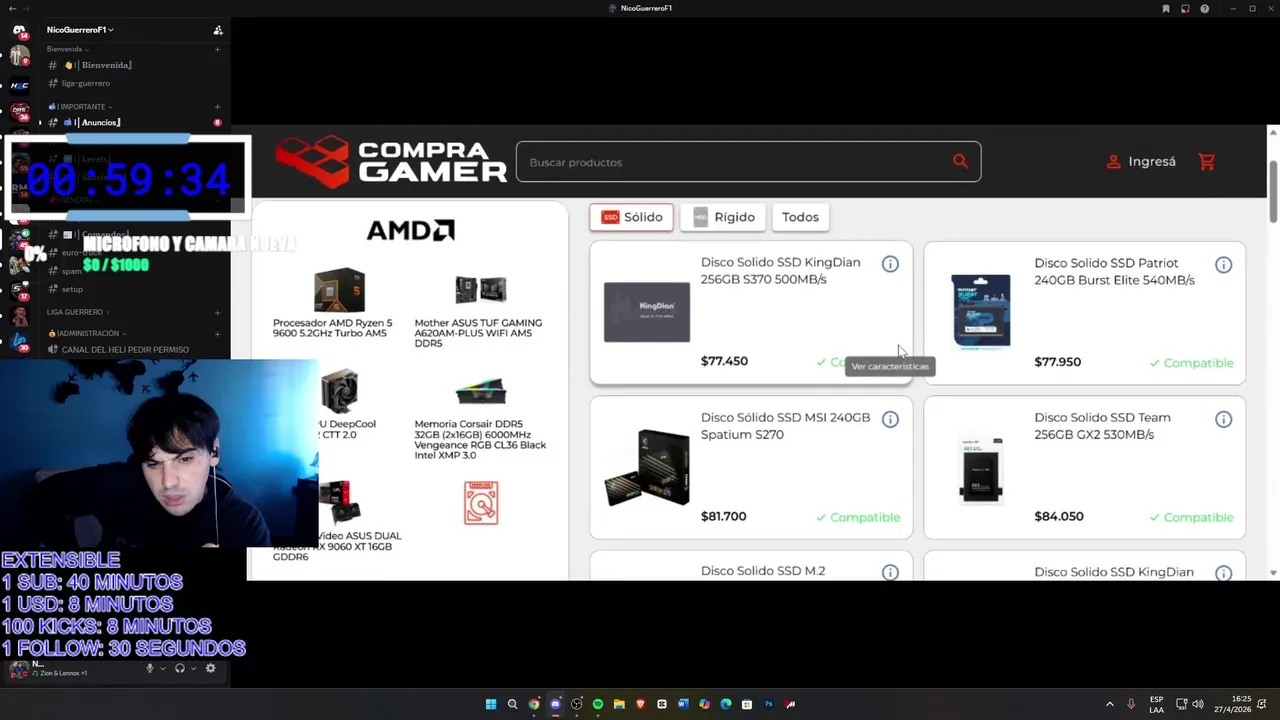Open Discord help icon in title bar
The width and height of the screenshot is (1280, 720).
point(1205,8)
